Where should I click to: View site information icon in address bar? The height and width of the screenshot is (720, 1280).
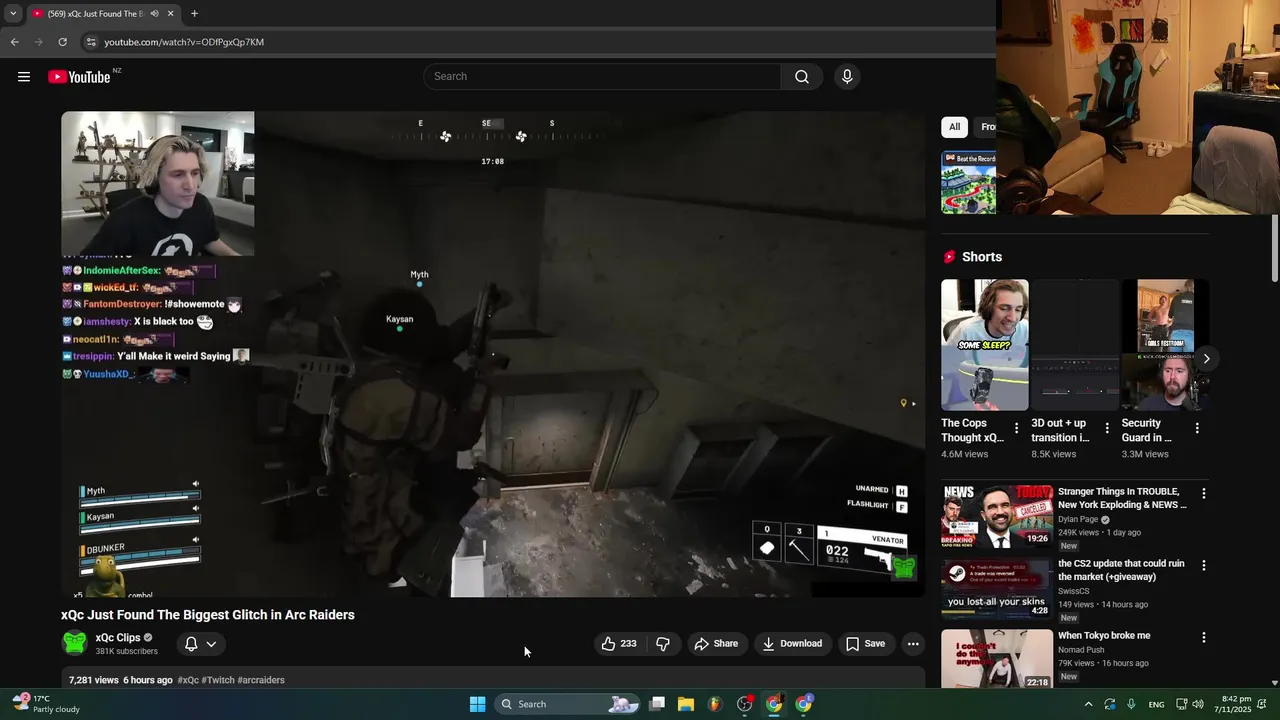tap(90, 42)
